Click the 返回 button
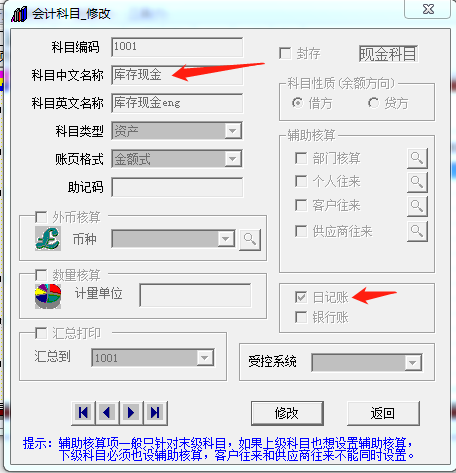The width and height of the screenshot is (456, 473). [x=383, y=413]
